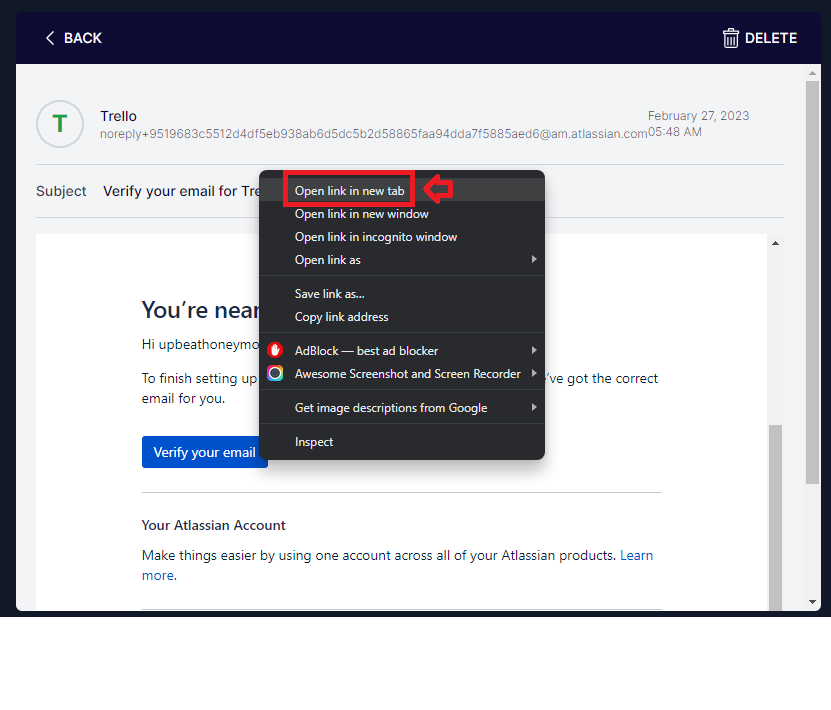Click the Awesome Screenshot colorful circle icon
This screenshot has width=831, height=710.
275,374
